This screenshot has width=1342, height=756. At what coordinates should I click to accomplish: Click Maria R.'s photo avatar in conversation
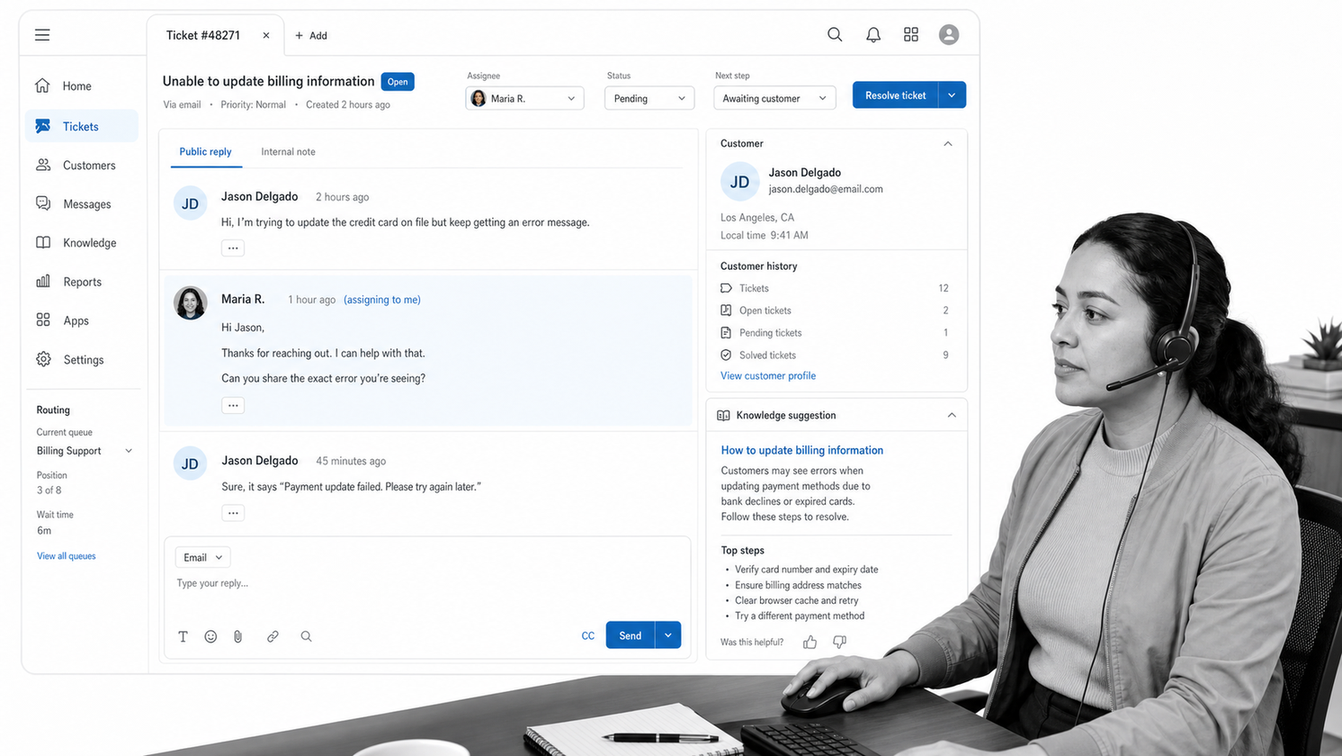coord(190,303)
